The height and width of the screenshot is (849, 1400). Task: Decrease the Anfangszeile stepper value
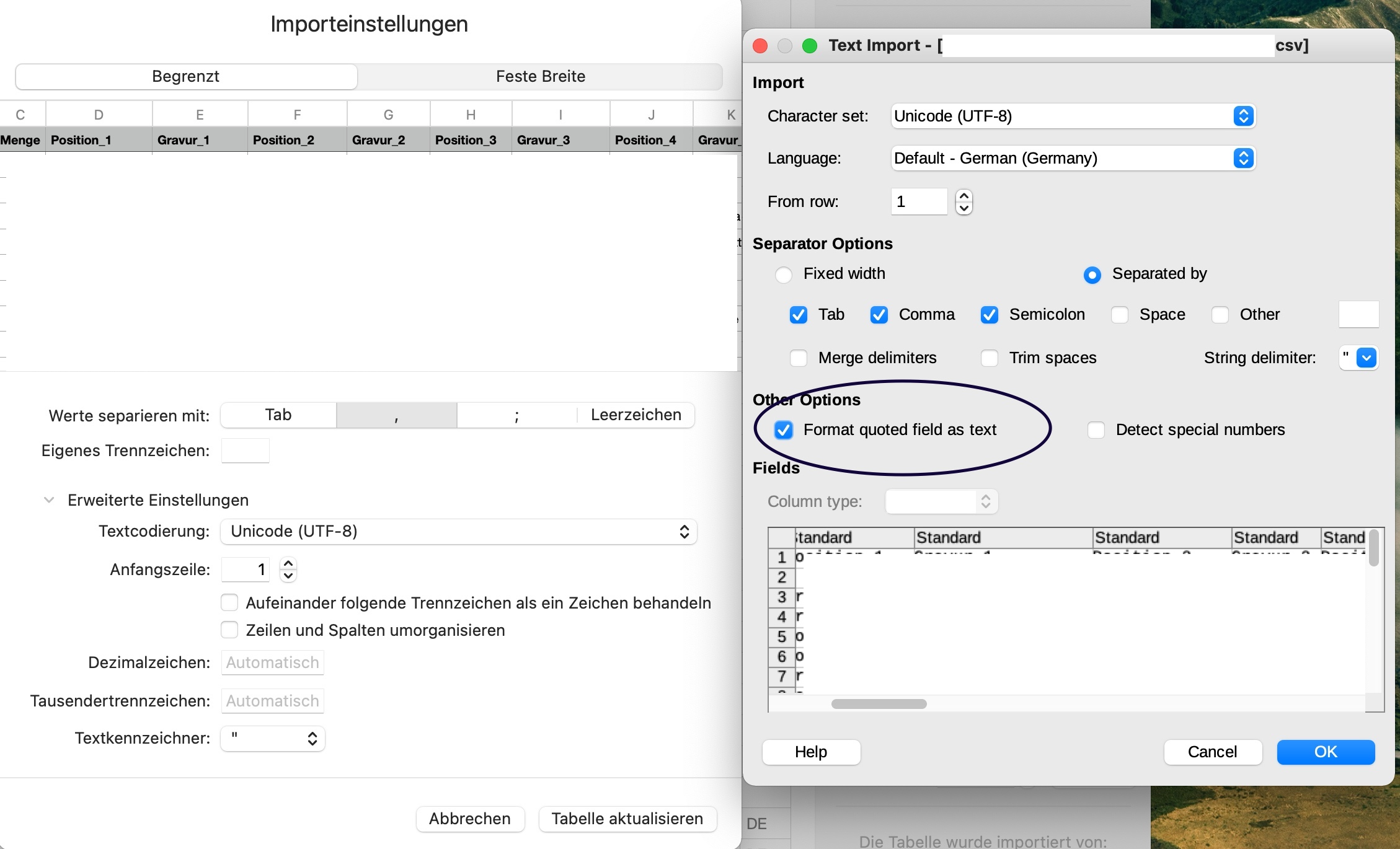288,575
